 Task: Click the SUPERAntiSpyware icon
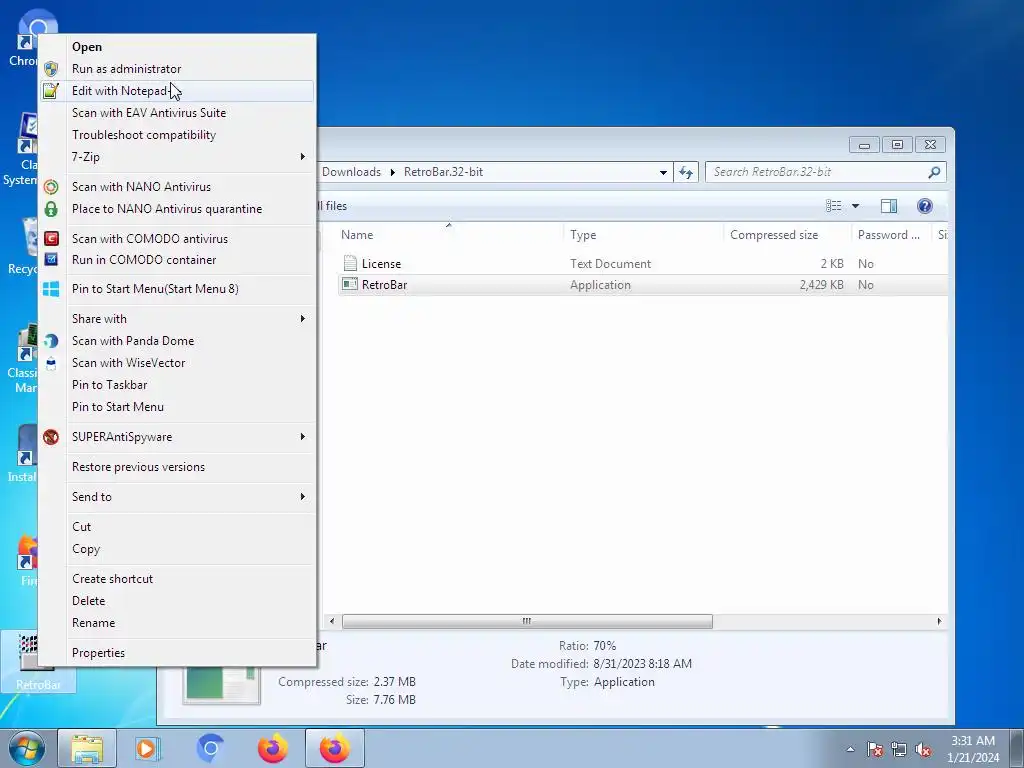[x=51, y=437]
